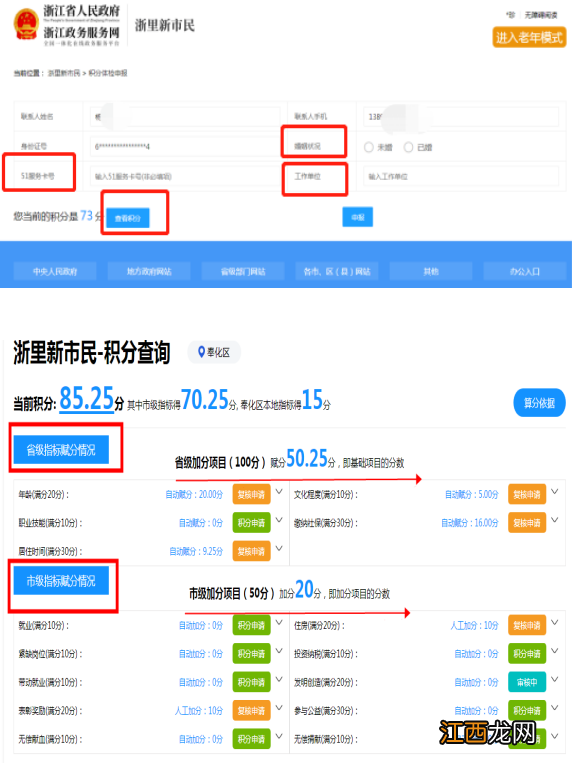
Task: Click the 联系人手机 input field
Action: (x=461, y=117)
